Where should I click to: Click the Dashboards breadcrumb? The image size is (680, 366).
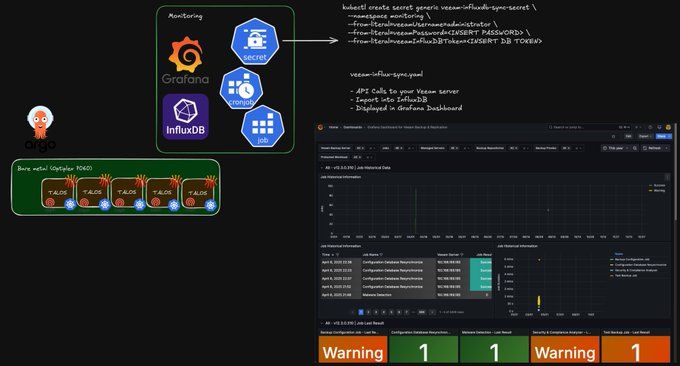353,127
